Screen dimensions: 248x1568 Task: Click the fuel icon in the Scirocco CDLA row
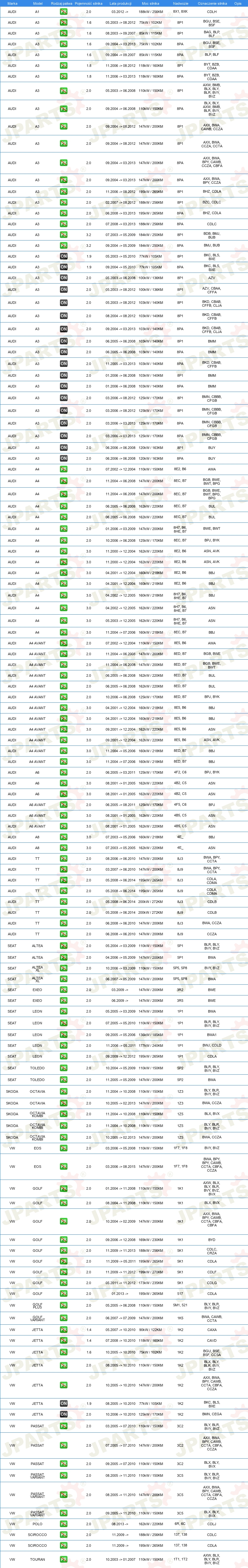[x=63, y=1546]
